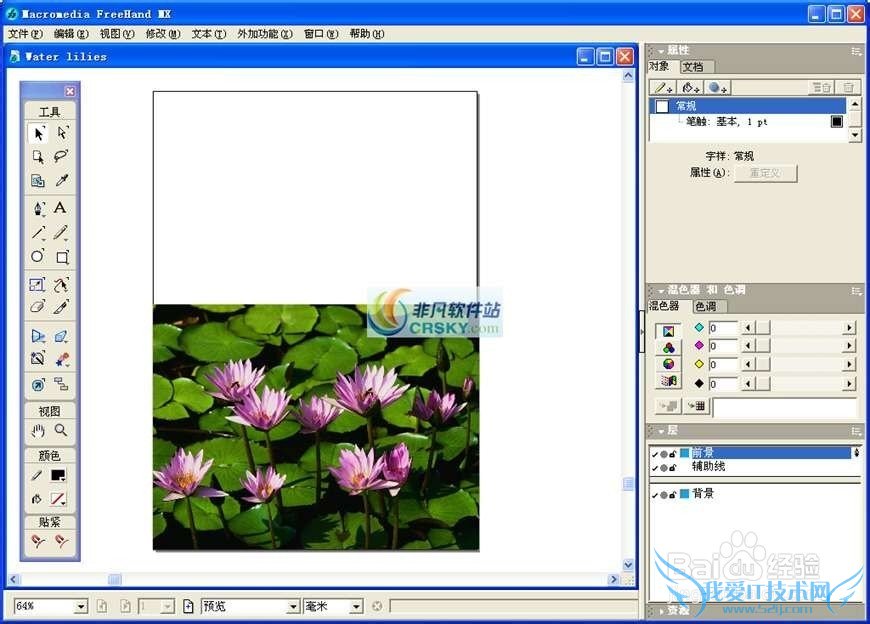
Task: Open the 预览 view mode dropdown
Action: 293,607
